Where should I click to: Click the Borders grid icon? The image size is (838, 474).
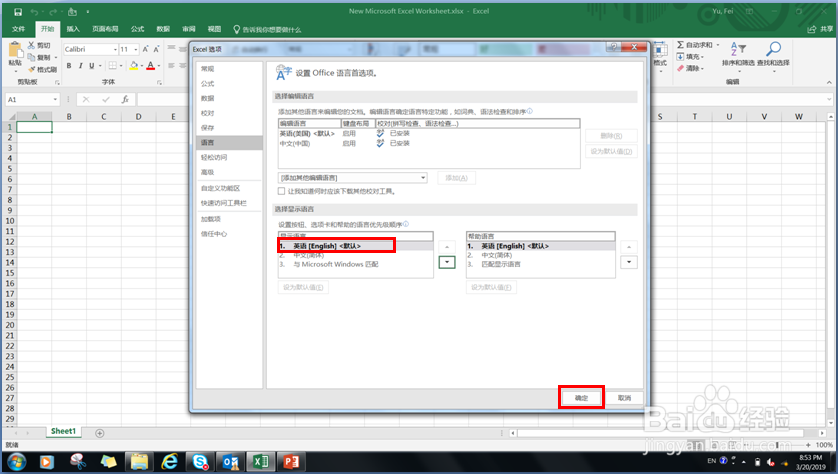[112, 65]
